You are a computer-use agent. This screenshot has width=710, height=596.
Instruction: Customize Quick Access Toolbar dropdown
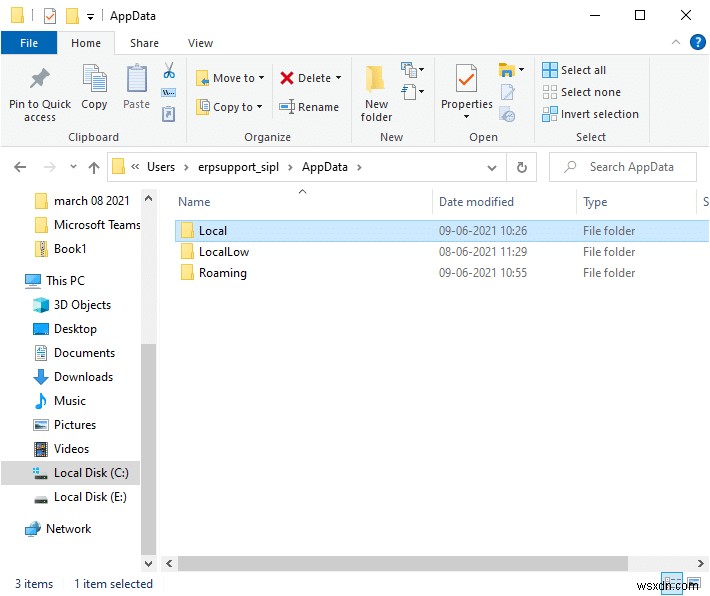coord(91,17)
